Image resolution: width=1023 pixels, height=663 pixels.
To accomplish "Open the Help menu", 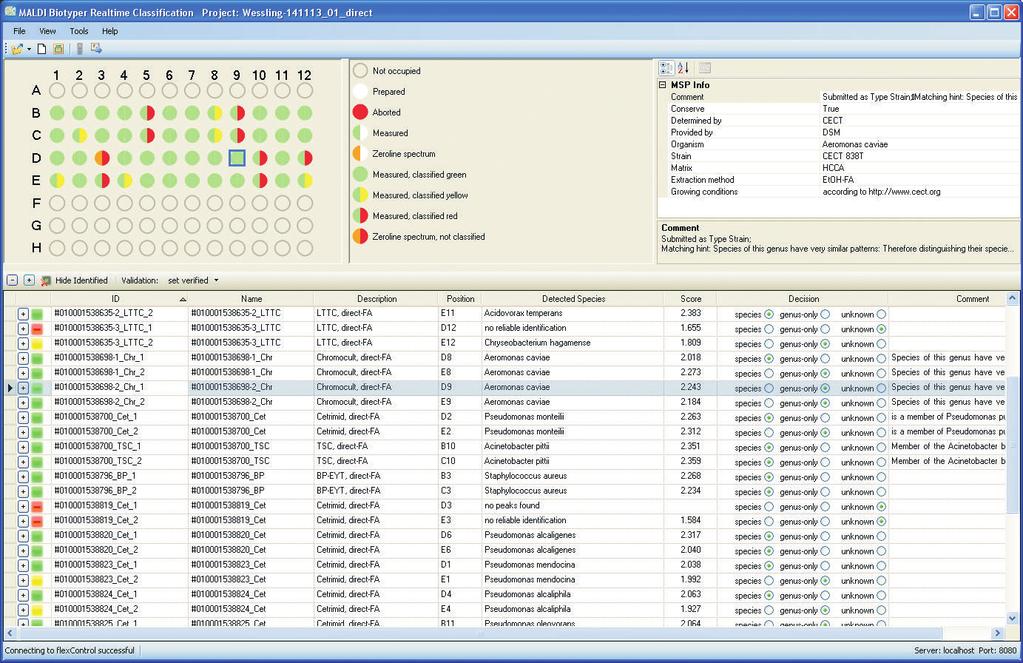I will click(x=110, y=31).
